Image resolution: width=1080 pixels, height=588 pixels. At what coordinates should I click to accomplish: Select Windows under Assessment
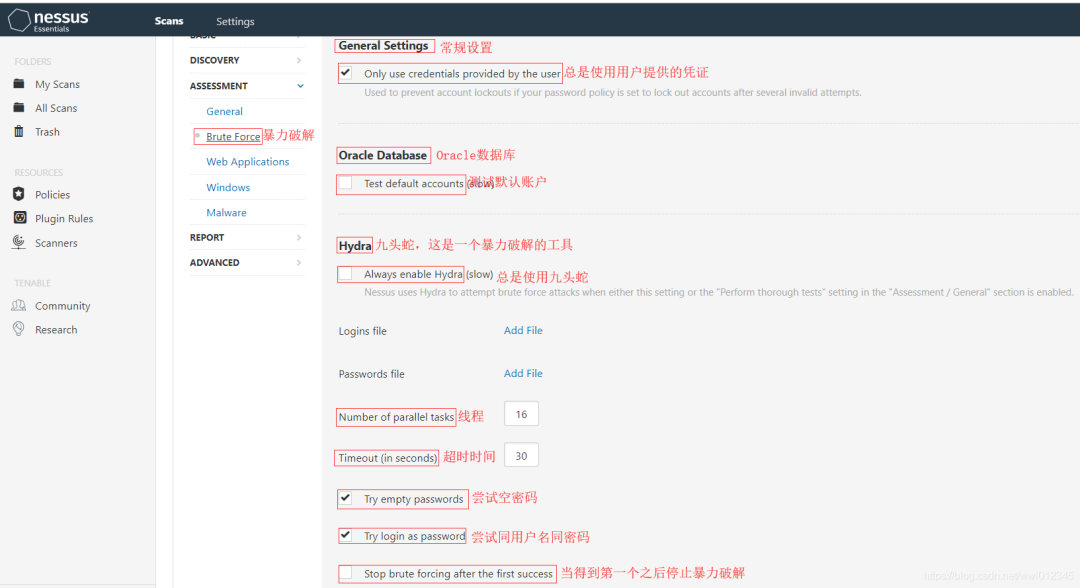[228, 187]
